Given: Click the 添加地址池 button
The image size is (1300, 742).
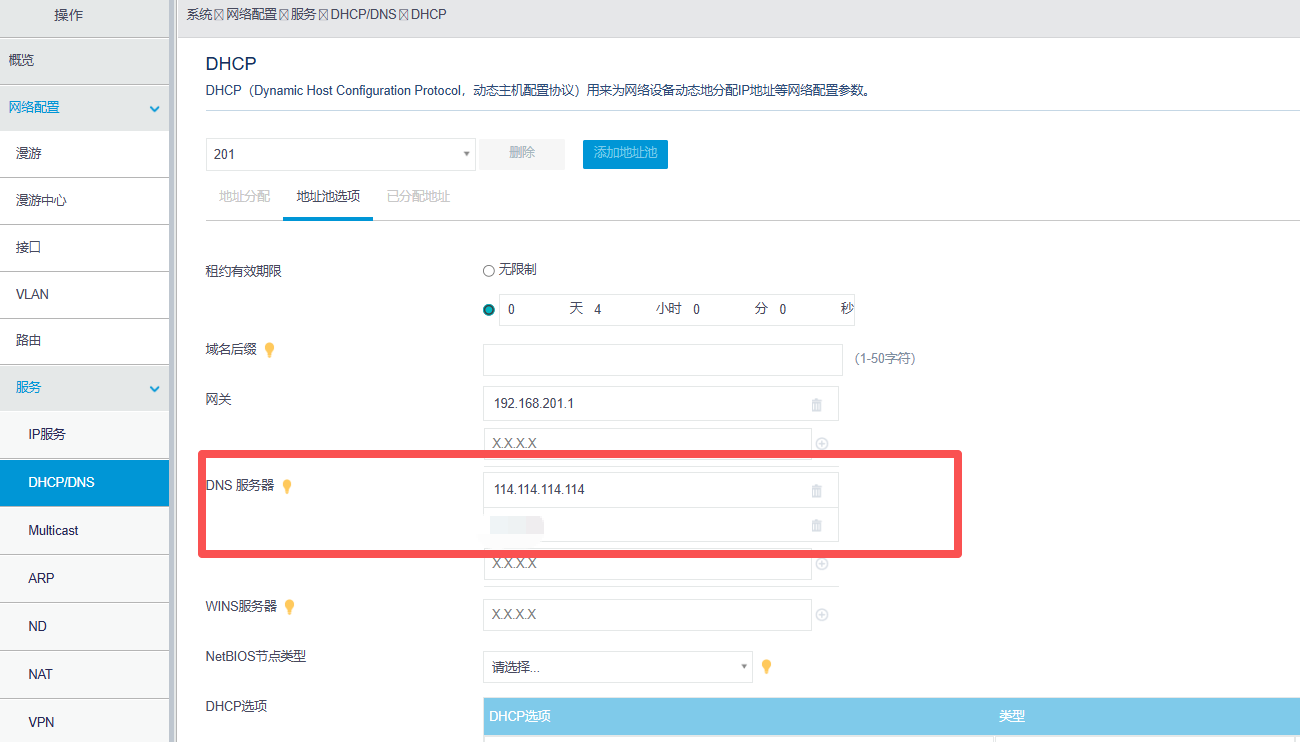Looking at the screenshot, I should pos(625,153).
